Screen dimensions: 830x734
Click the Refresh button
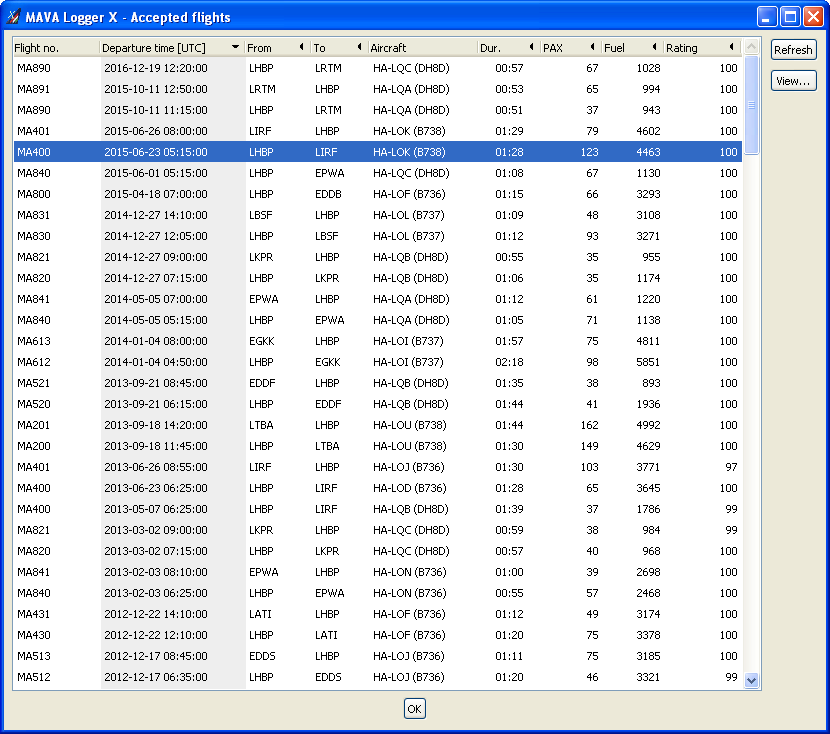793,50
